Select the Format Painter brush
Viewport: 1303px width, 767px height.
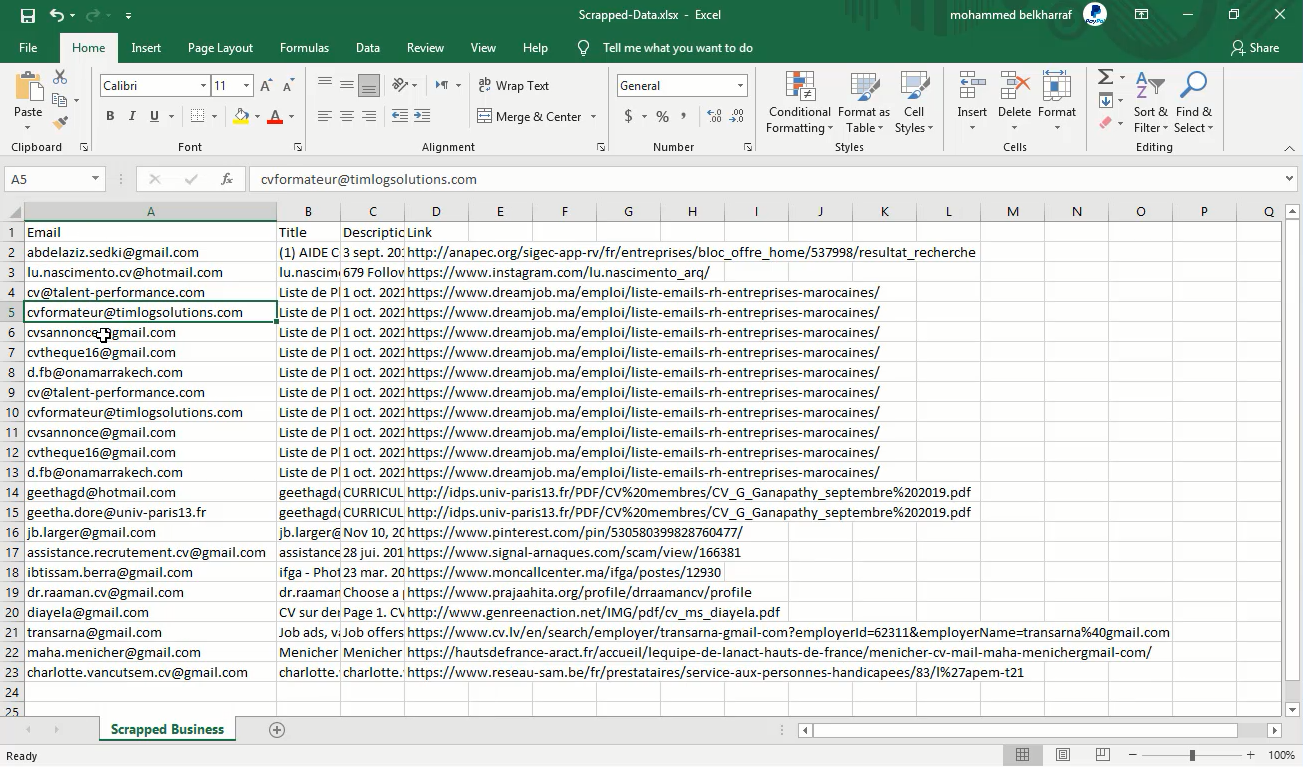[60, 123]
